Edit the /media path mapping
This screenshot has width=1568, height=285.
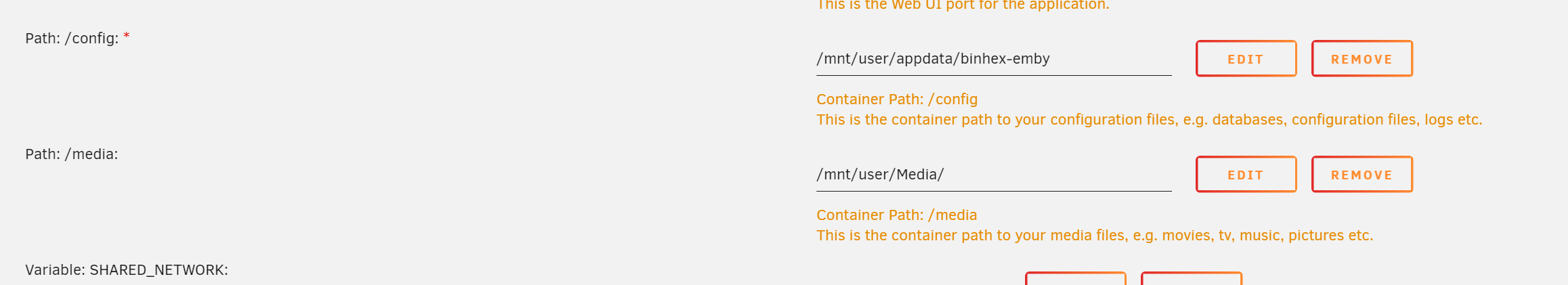(1246, 175)
